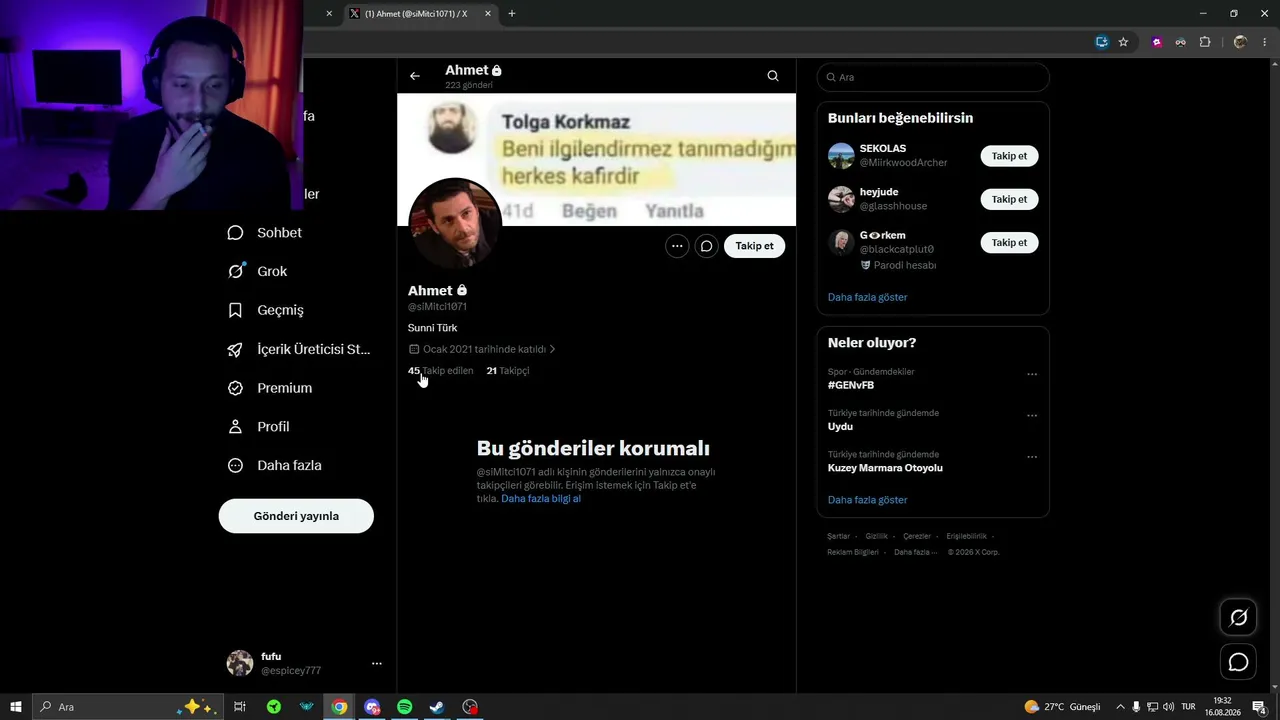Expand the join date details chevron
The height and width of the screenshot is (720, 1280).
click(552, 350)
